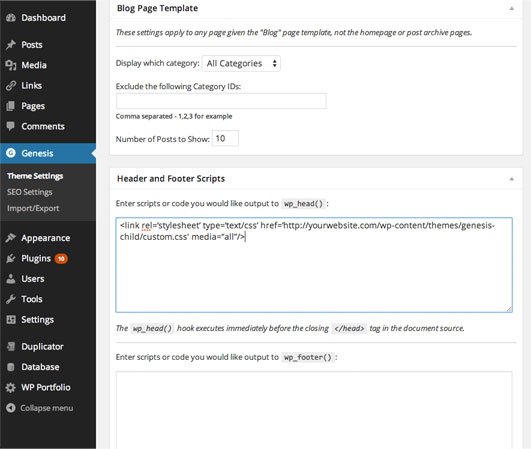Click the Collapse menu arrow icon

pyautogui.click(x=11, y=408)
